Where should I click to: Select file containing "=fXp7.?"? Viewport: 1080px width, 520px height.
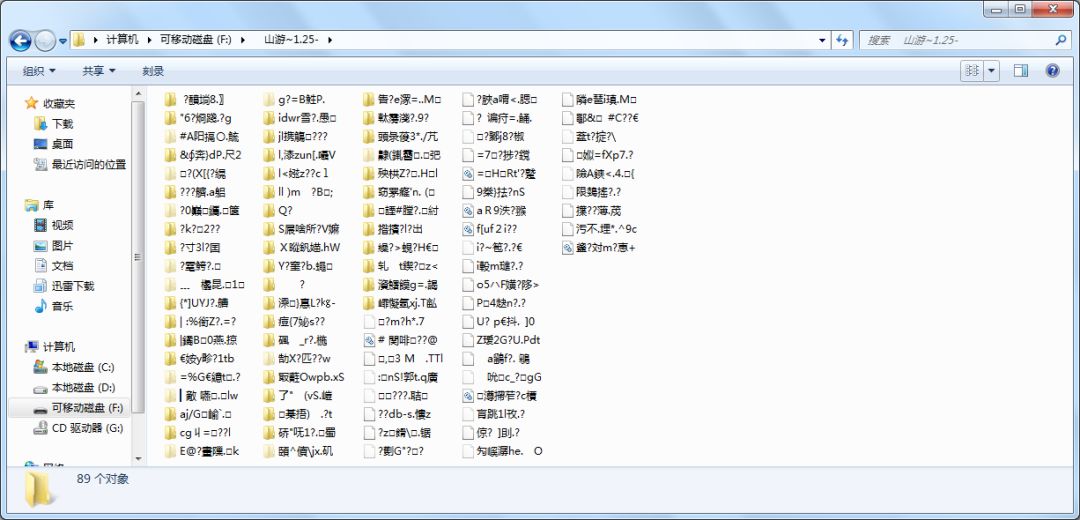(598, 155)
